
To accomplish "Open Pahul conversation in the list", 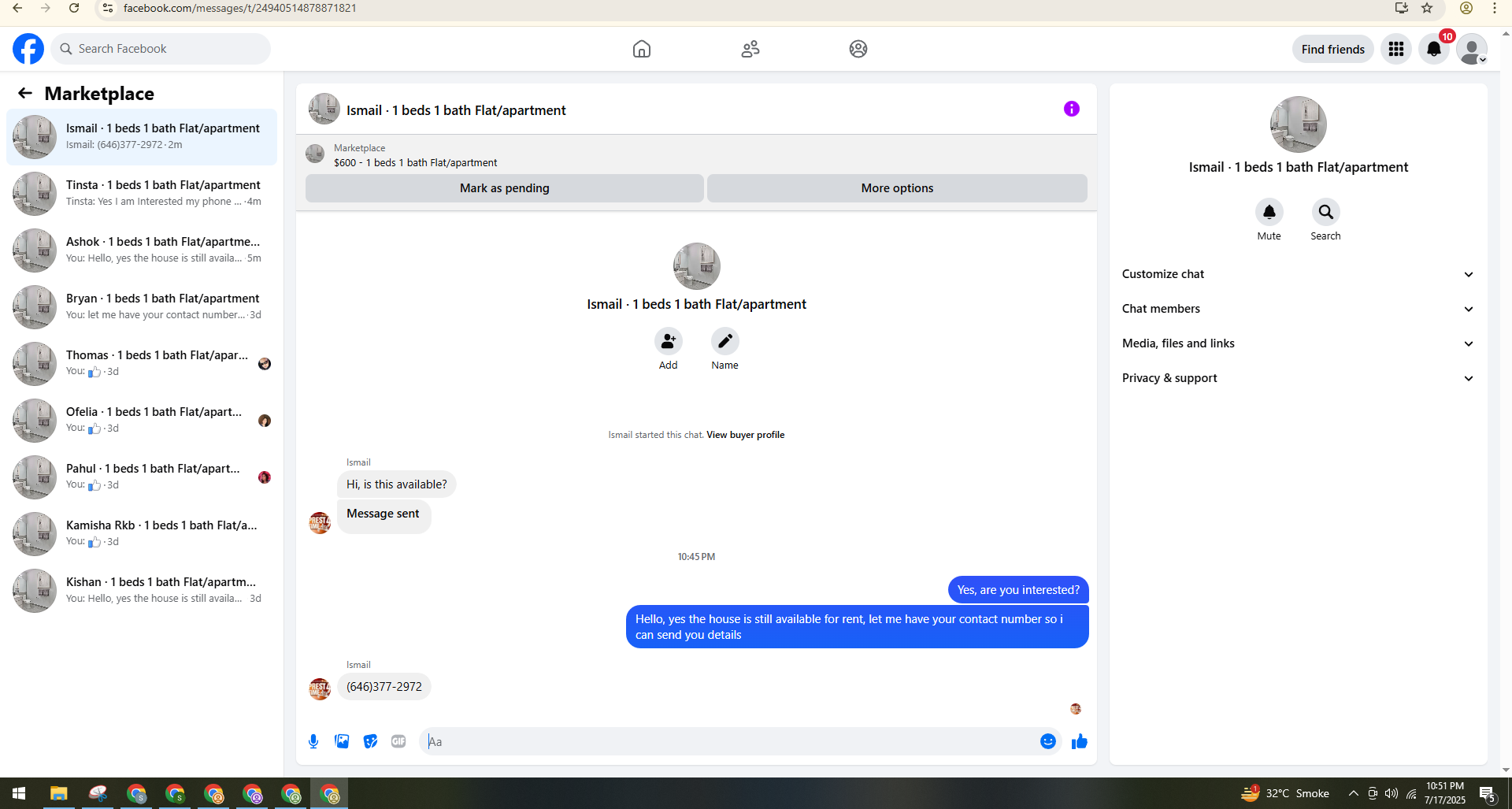I will 142,477.
